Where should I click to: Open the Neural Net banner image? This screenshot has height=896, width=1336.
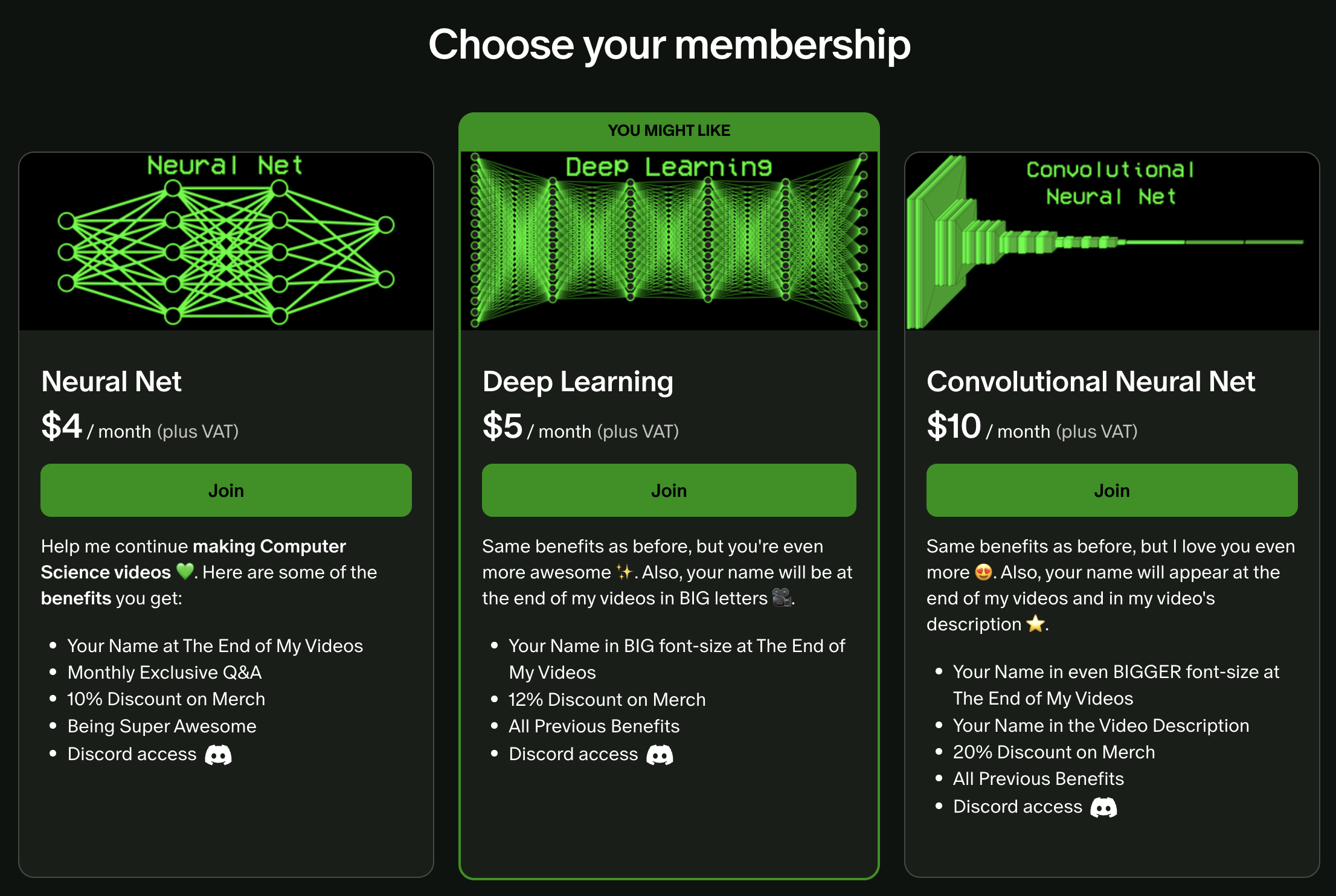click(x=226, y=241)
